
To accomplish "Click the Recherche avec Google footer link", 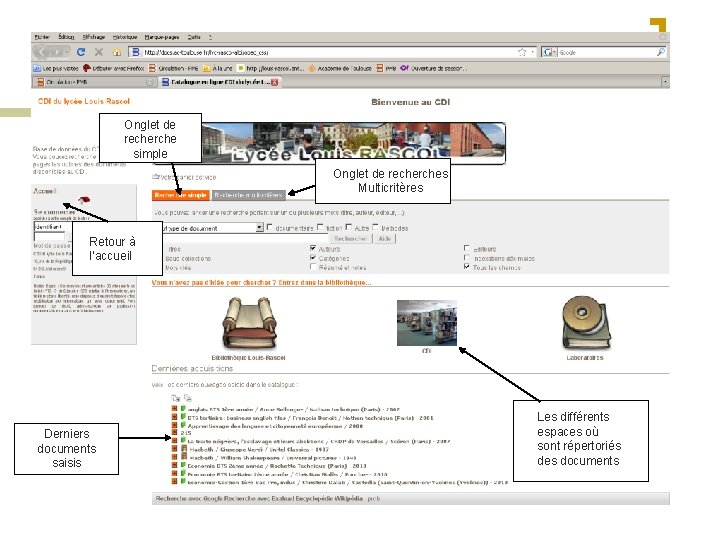I will (x=189, y=498).
